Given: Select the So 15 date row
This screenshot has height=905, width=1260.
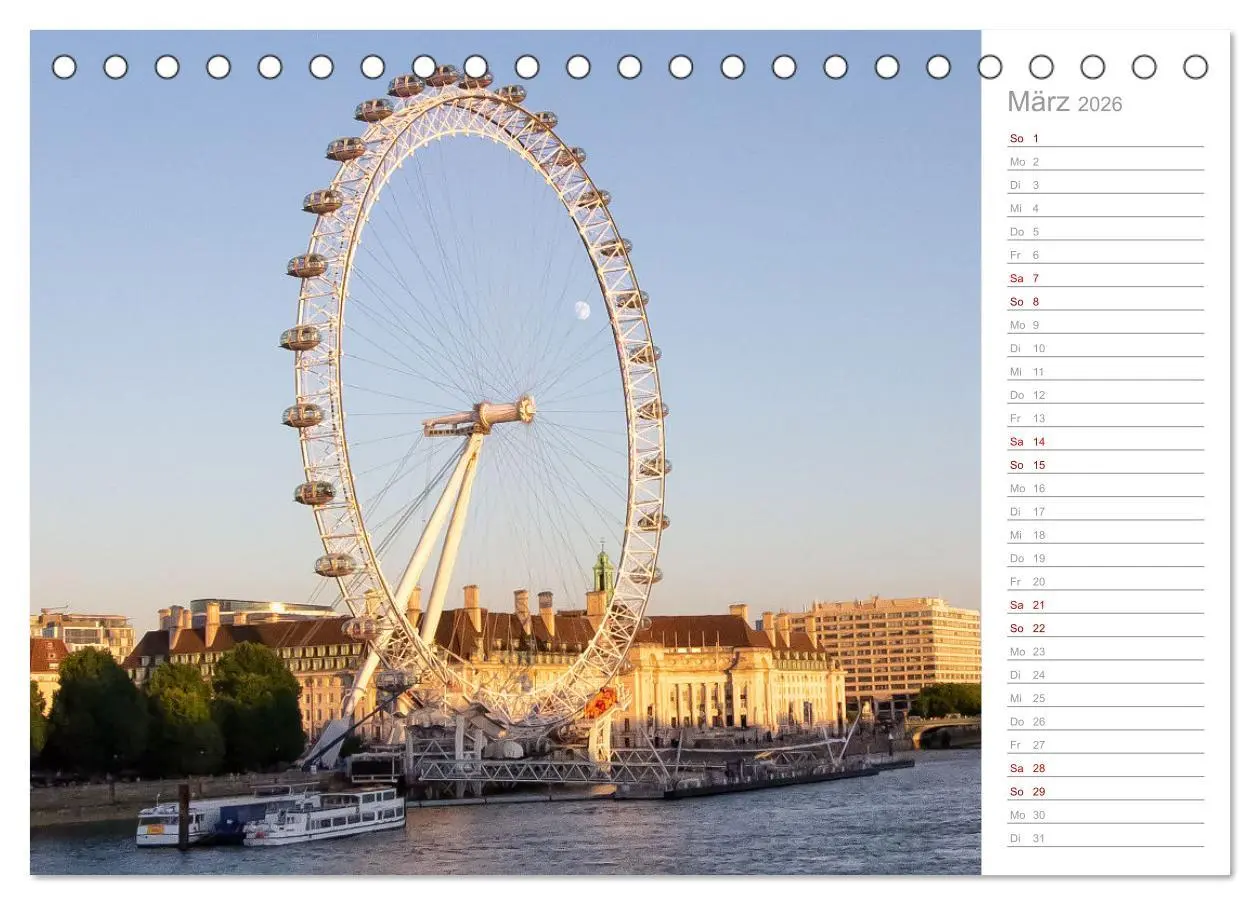Looking at the screenshot, I should point(1105,464).
